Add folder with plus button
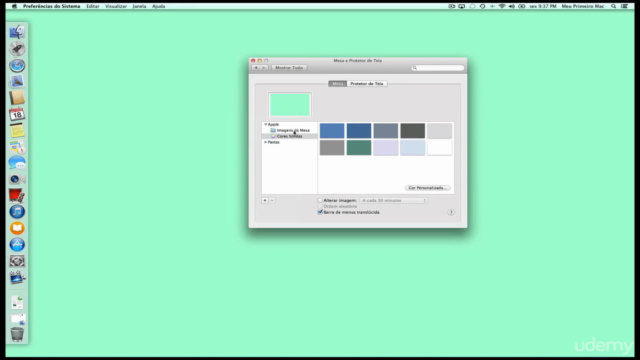Screen dimensions: 640x360 tap(265, 200)
